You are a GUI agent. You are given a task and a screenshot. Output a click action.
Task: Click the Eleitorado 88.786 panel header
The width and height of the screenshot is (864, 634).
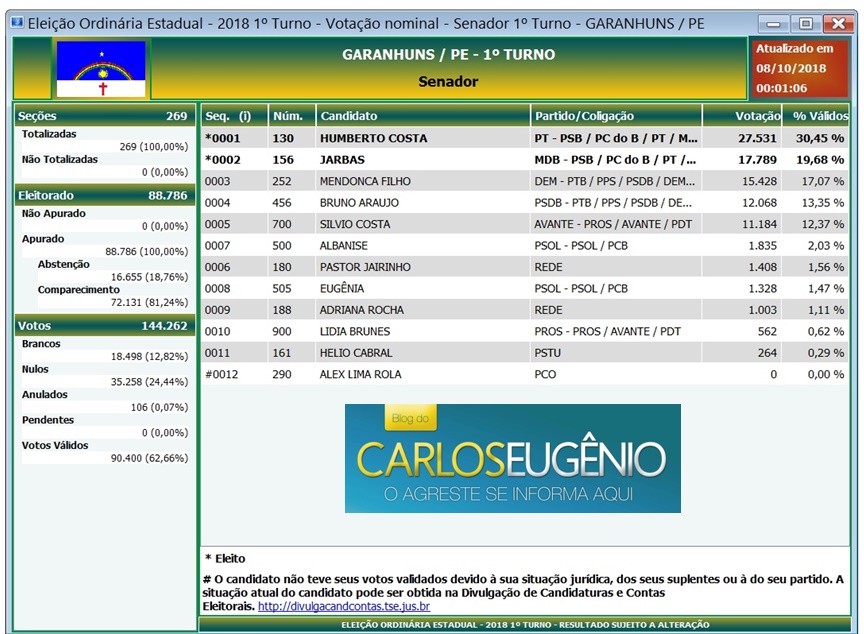point(104,196)
